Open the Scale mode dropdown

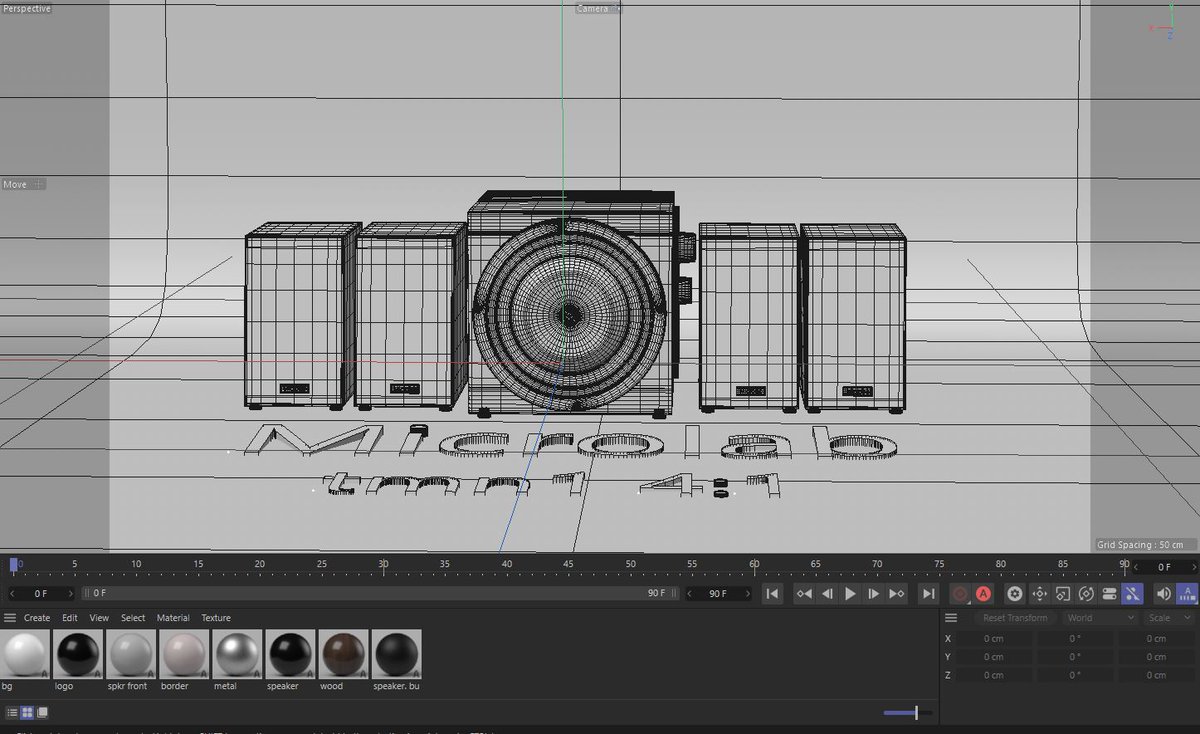pyautogui.click(x=1168, y=618)
